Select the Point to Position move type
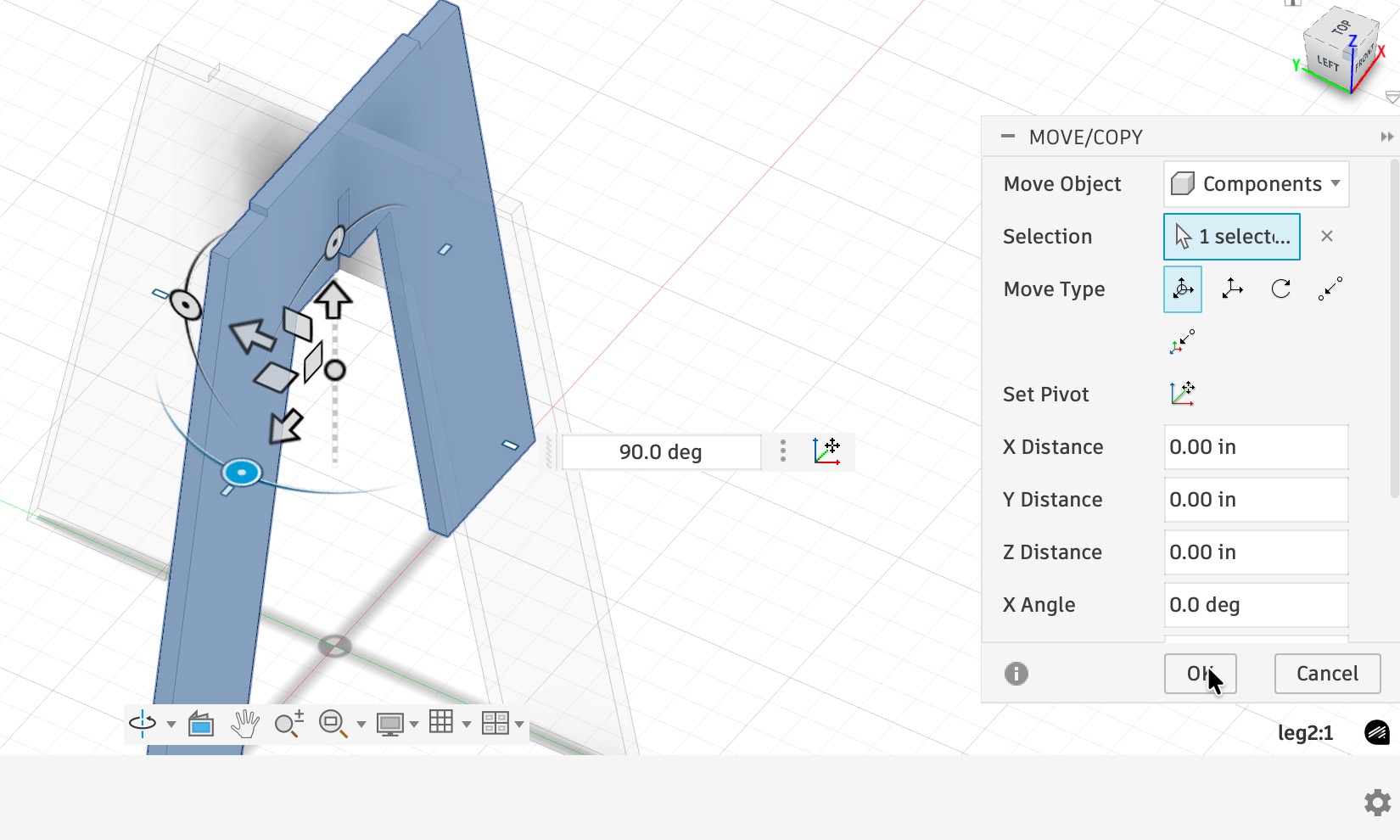1400x840 pixels. [1183, 342]
